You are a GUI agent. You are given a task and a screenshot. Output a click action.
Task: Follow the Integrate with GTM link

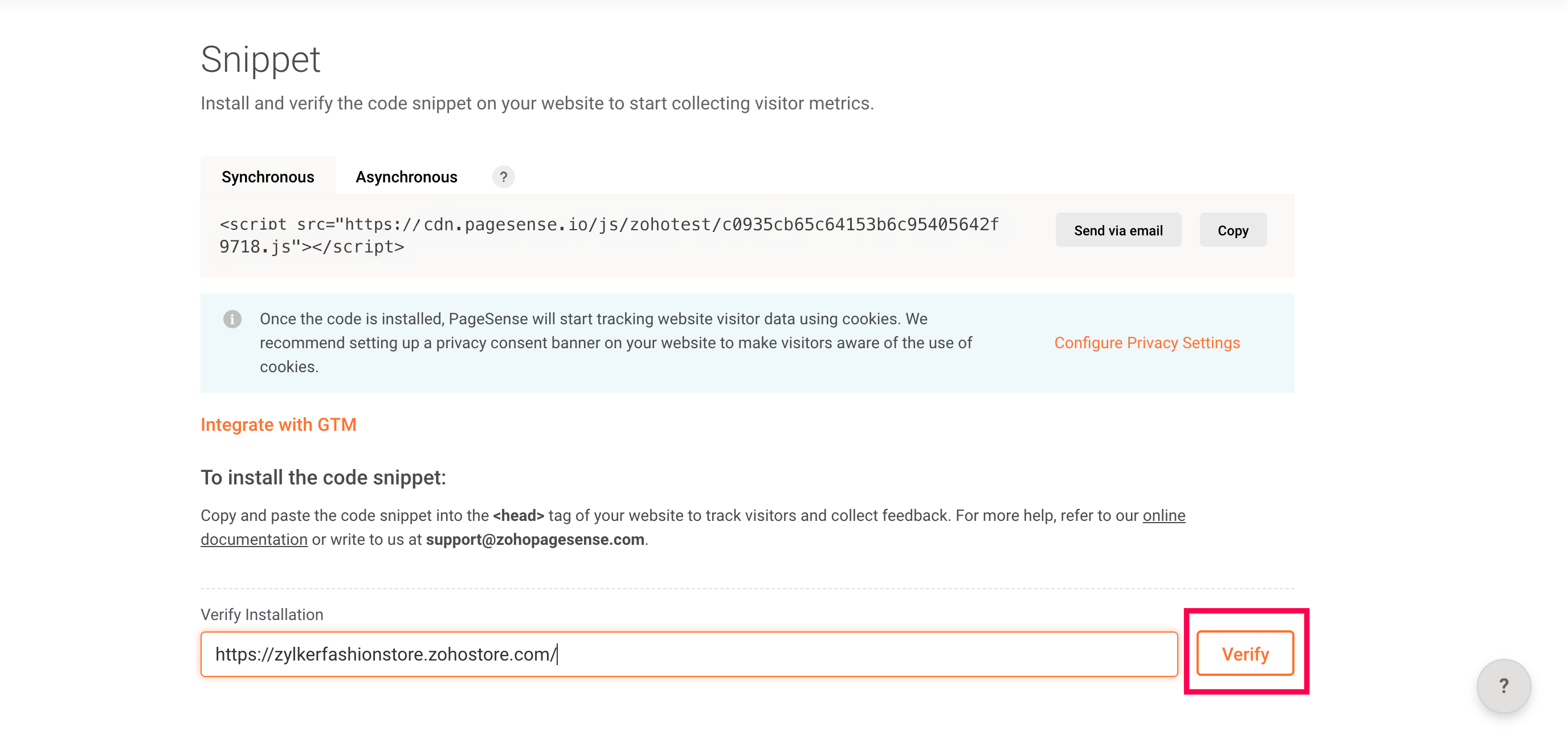278,425
